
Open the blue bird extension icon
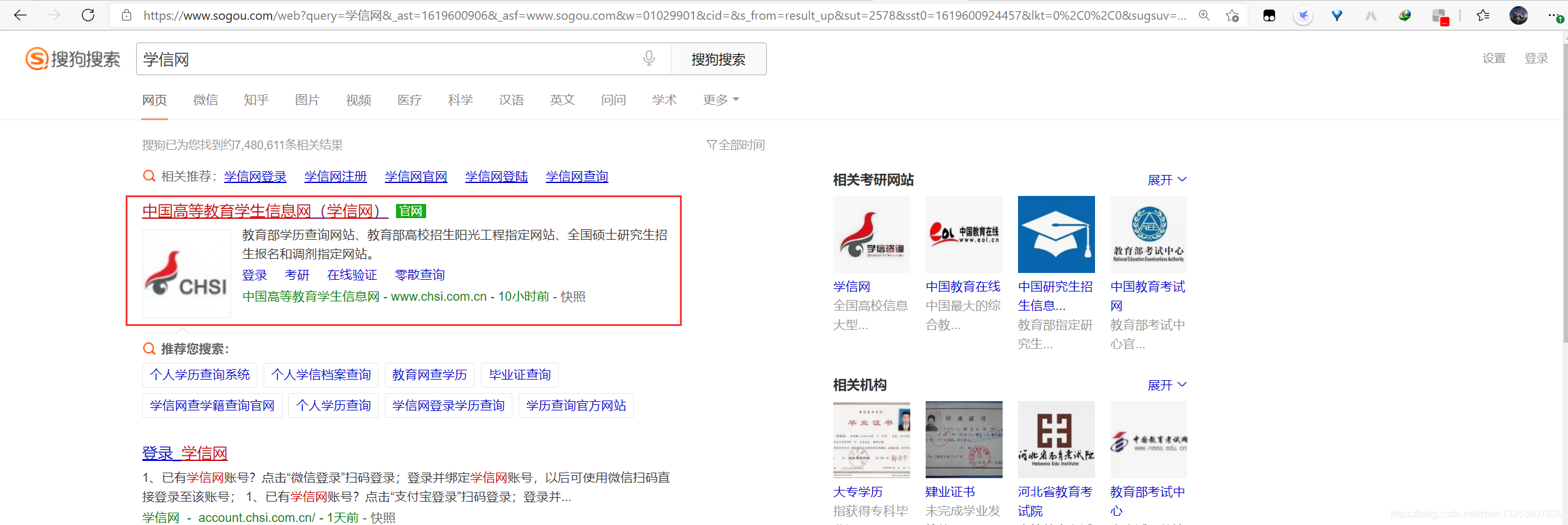pos(1303,15)
